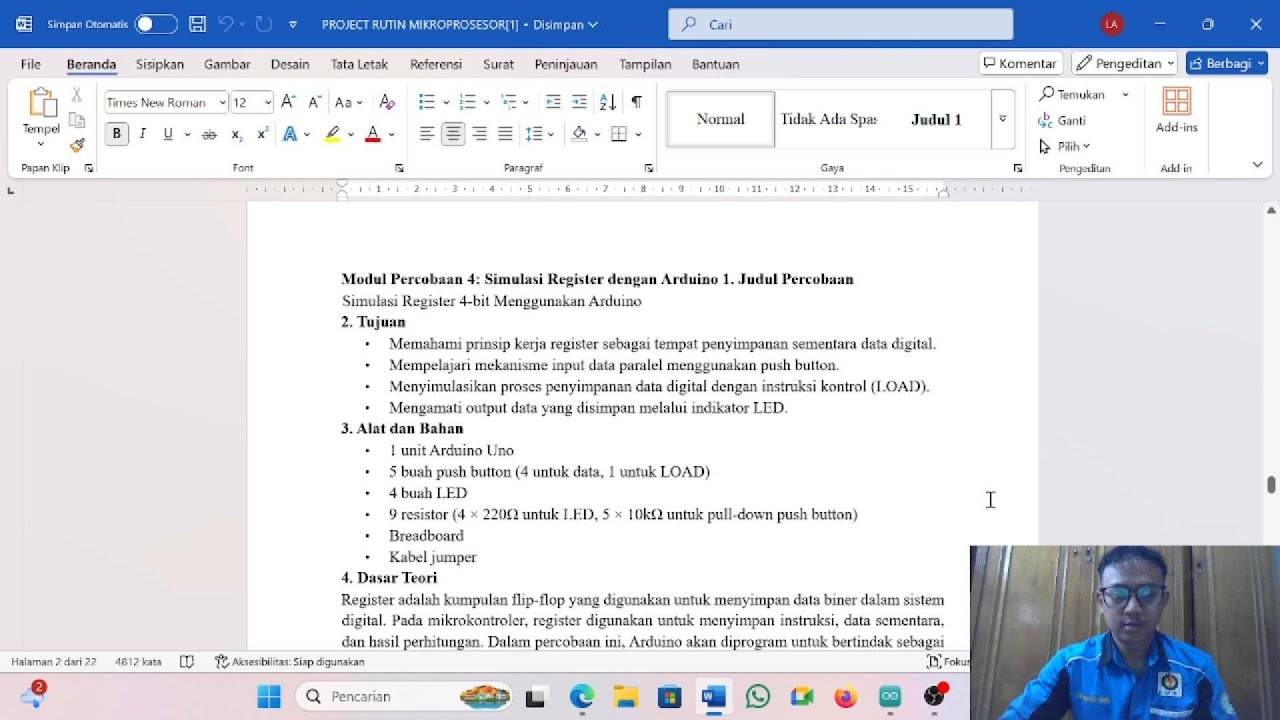
Task: Expand the borders dropdown arrow
Action: tap(638, 134)
